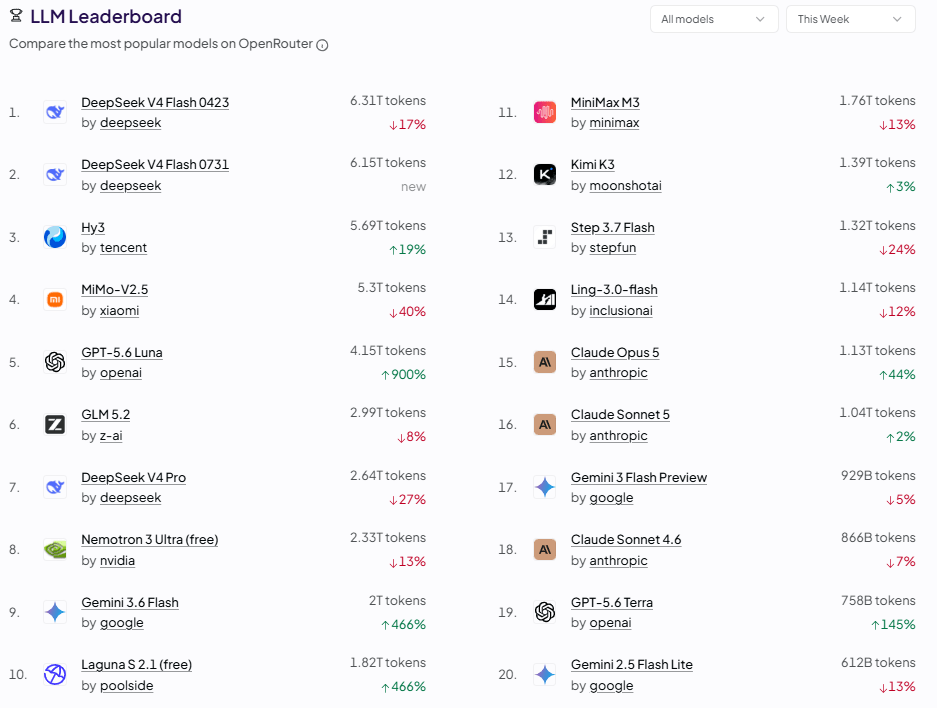This screenshot has height=708, width=937.
Task: Open the DeepSeek V4 Flash 0423 model link
Action: (x=155, y=102)
